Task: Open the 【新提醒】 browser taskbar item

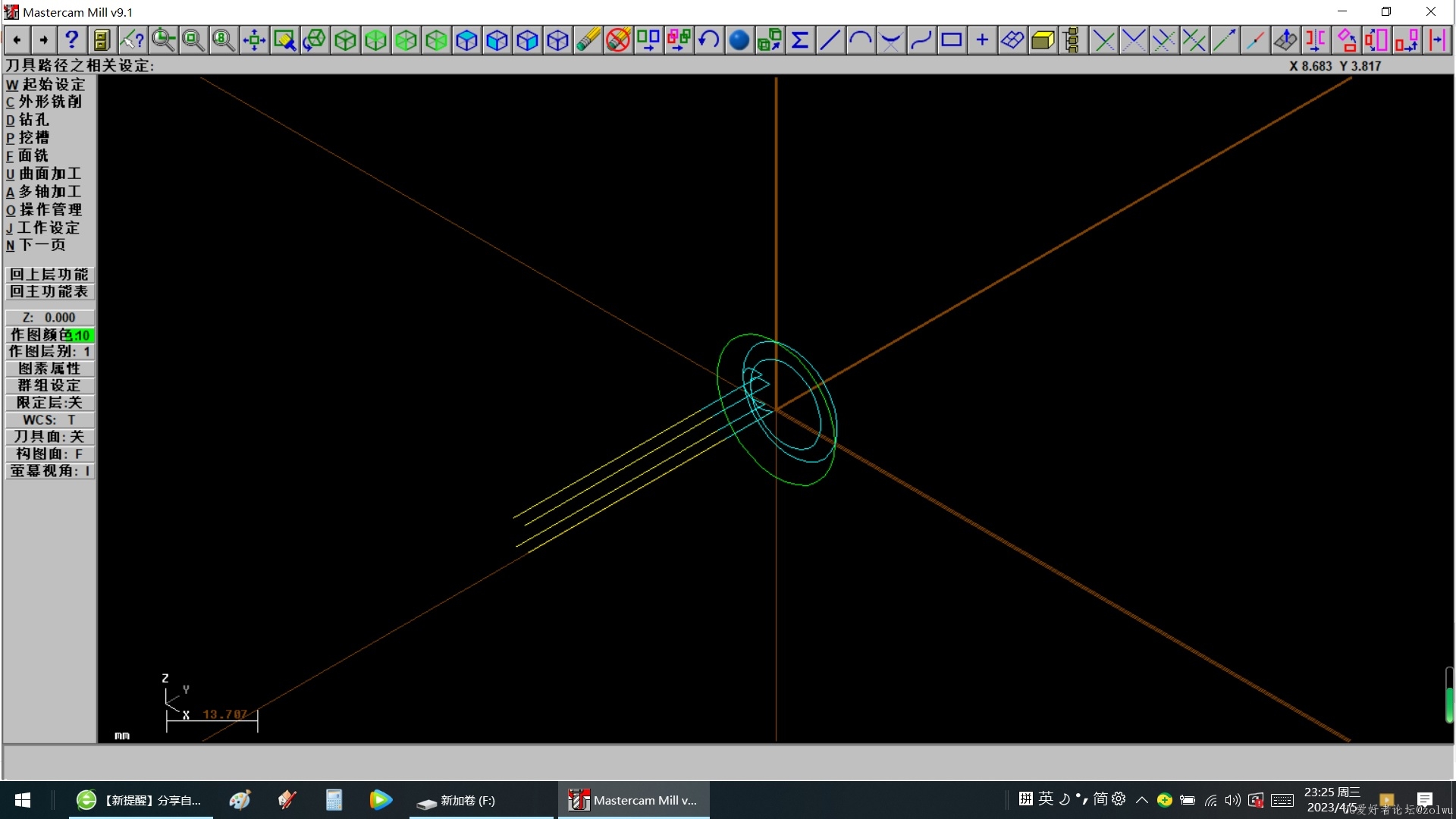Action: [140, 800]
